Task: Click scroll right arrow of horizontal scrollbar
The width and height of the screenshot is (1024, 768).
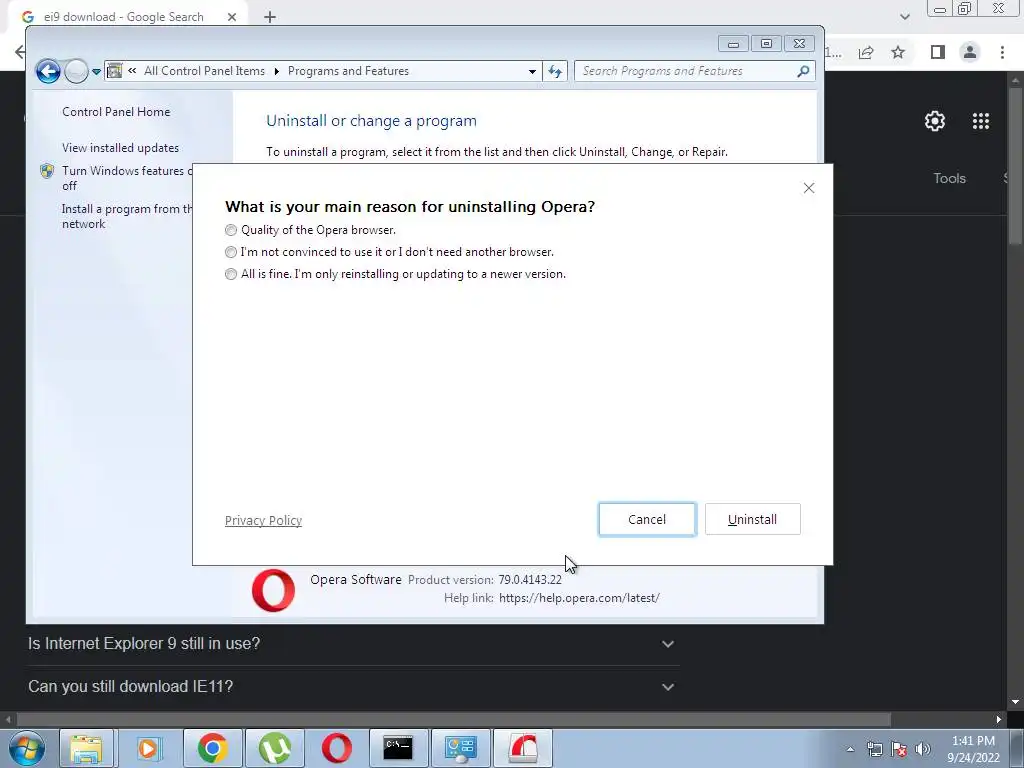Action: click(999, 719)
